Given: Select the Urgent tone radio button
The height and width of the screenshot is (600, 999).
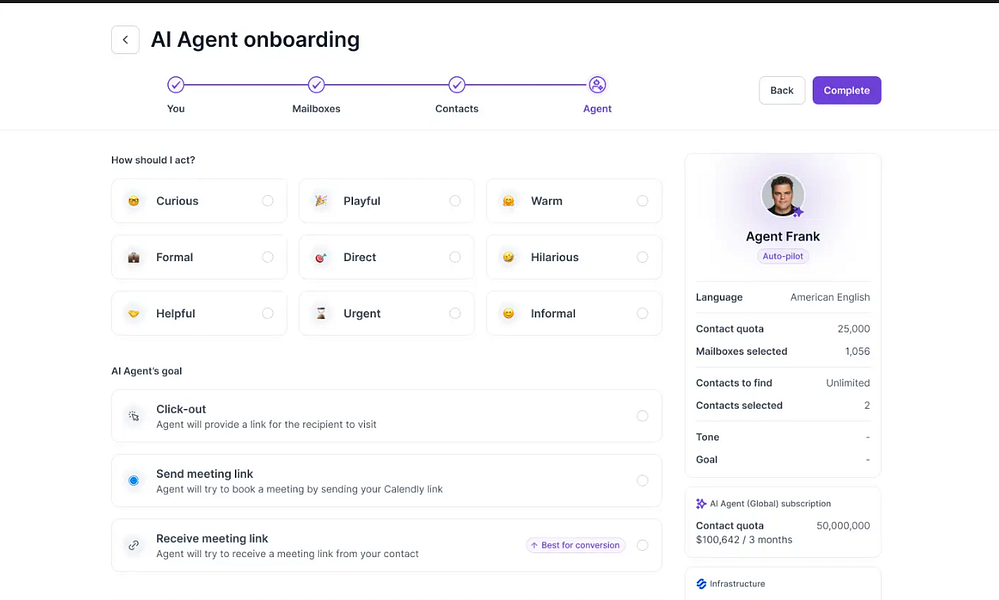Looking at the screenshot, I should [x=455, y=313].
